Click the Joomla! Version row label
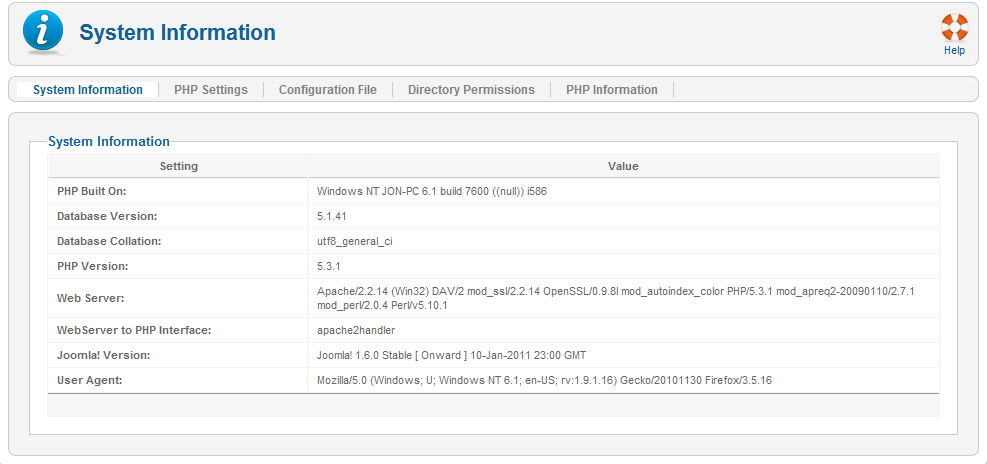Screen dimensions: 987x464 (103, 355)
